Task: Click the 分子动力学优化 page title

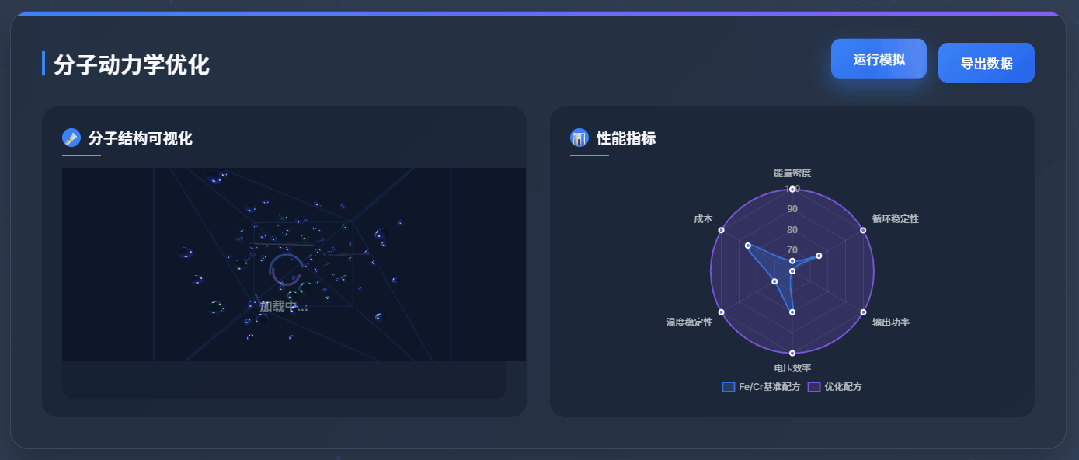Action: point(131,65)
